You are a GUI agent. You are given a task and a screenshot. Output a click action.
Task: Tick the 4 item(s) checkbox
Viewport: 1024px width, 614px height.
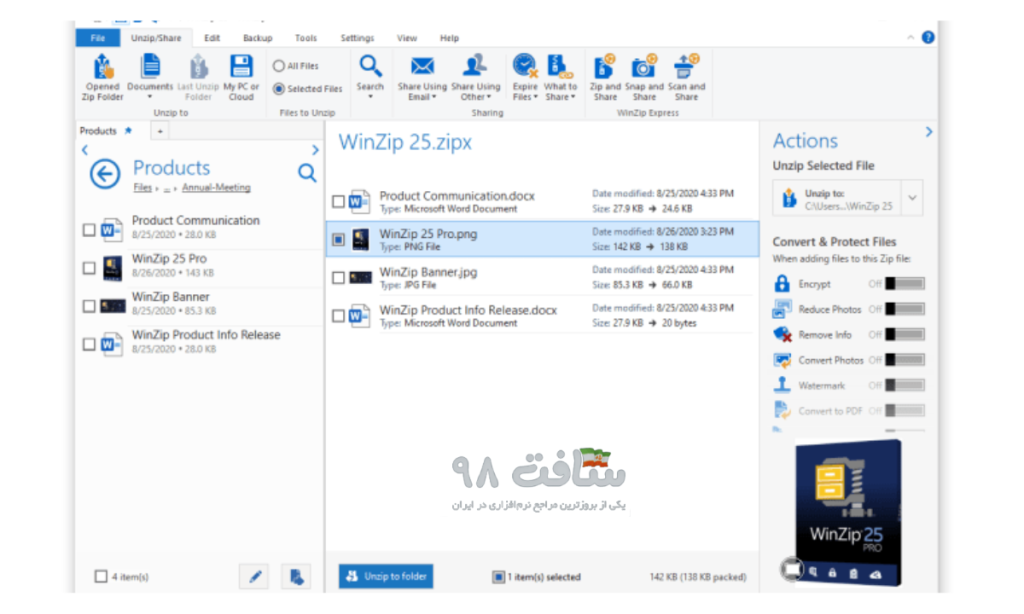pyautogui.click(x=100, y=576)
